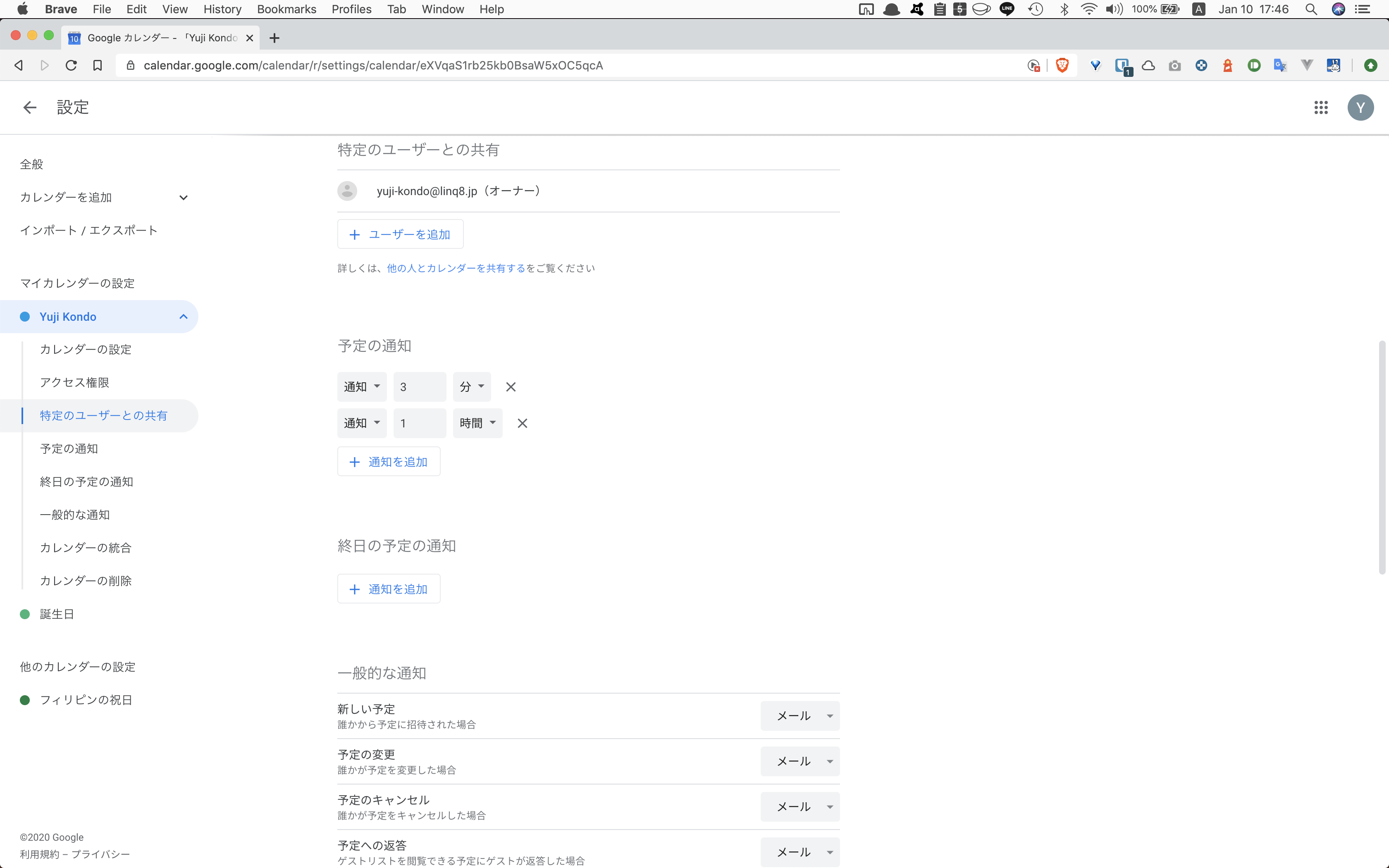
Task: Open the メール dropdown for 予定の変更
Action: click(x=800, y=761)
